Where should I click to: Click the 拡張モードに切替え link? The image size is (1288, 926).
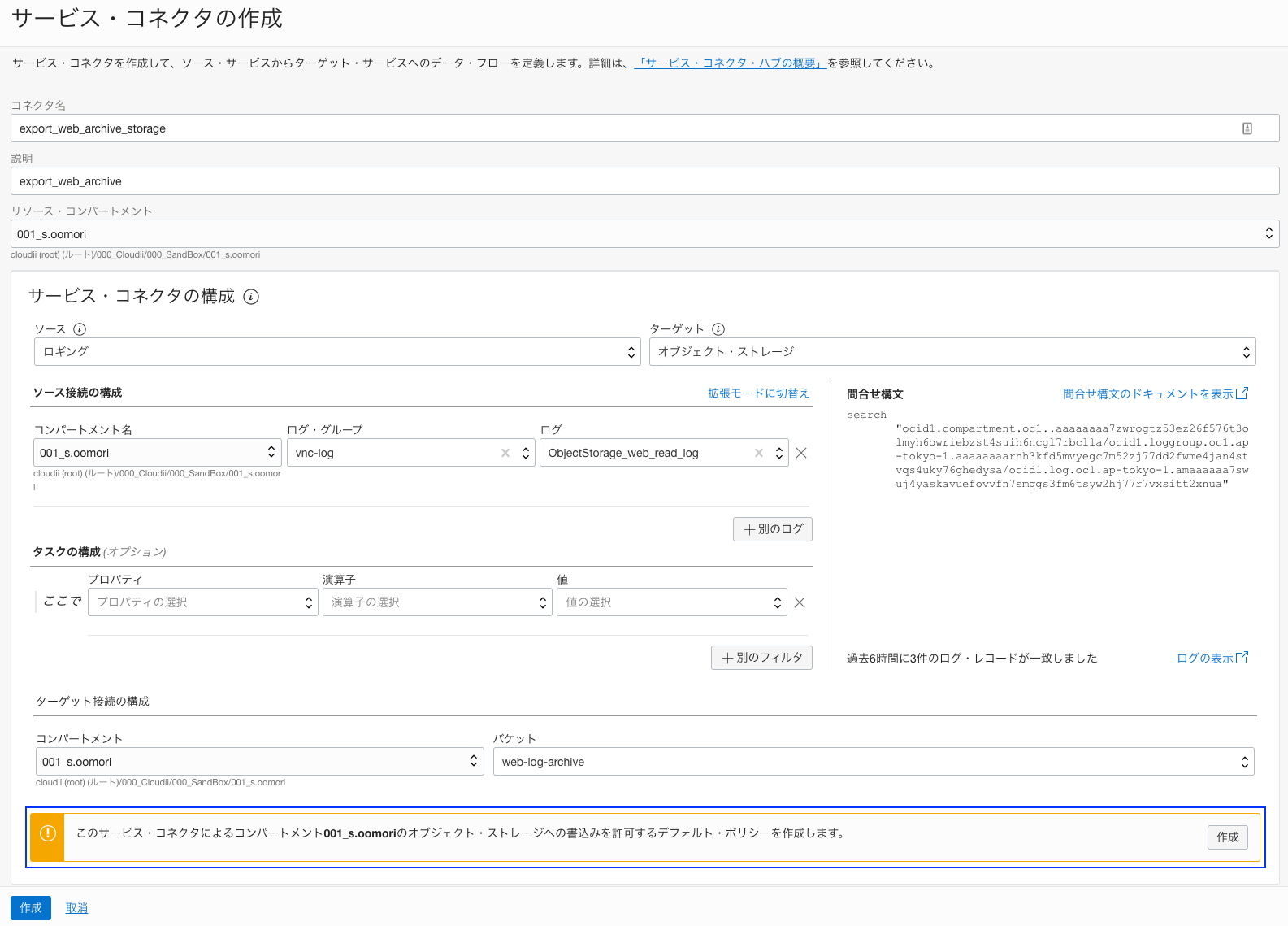click(758, 393)
